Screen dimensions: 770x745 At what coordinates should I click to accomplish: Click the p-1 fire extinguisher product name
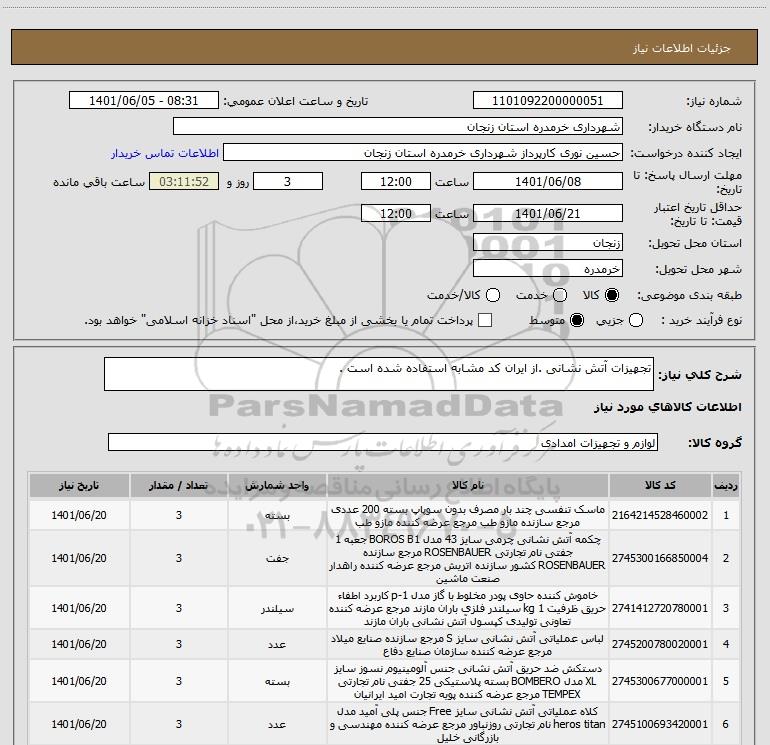click(468, 608)
